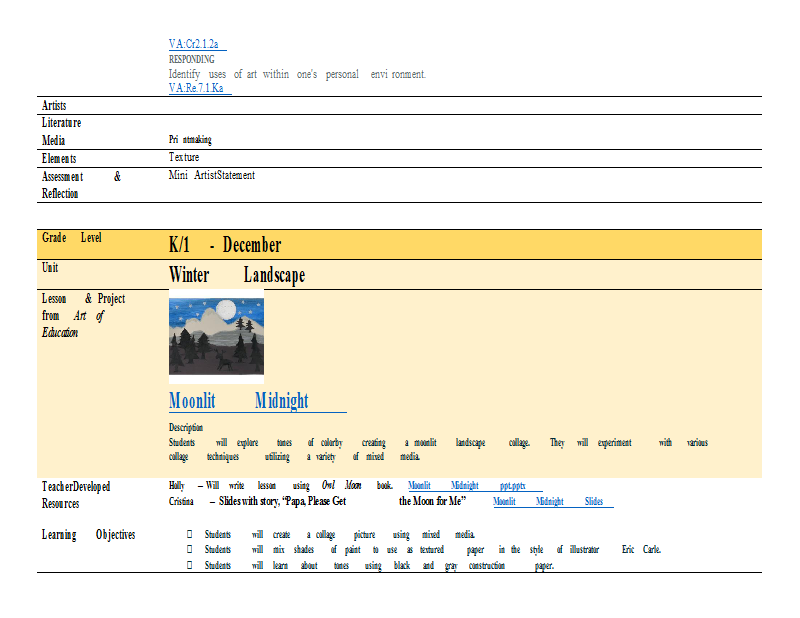
Task: Click the 'Papa, Please Get the Moon' text
Action: pos(376,501)
